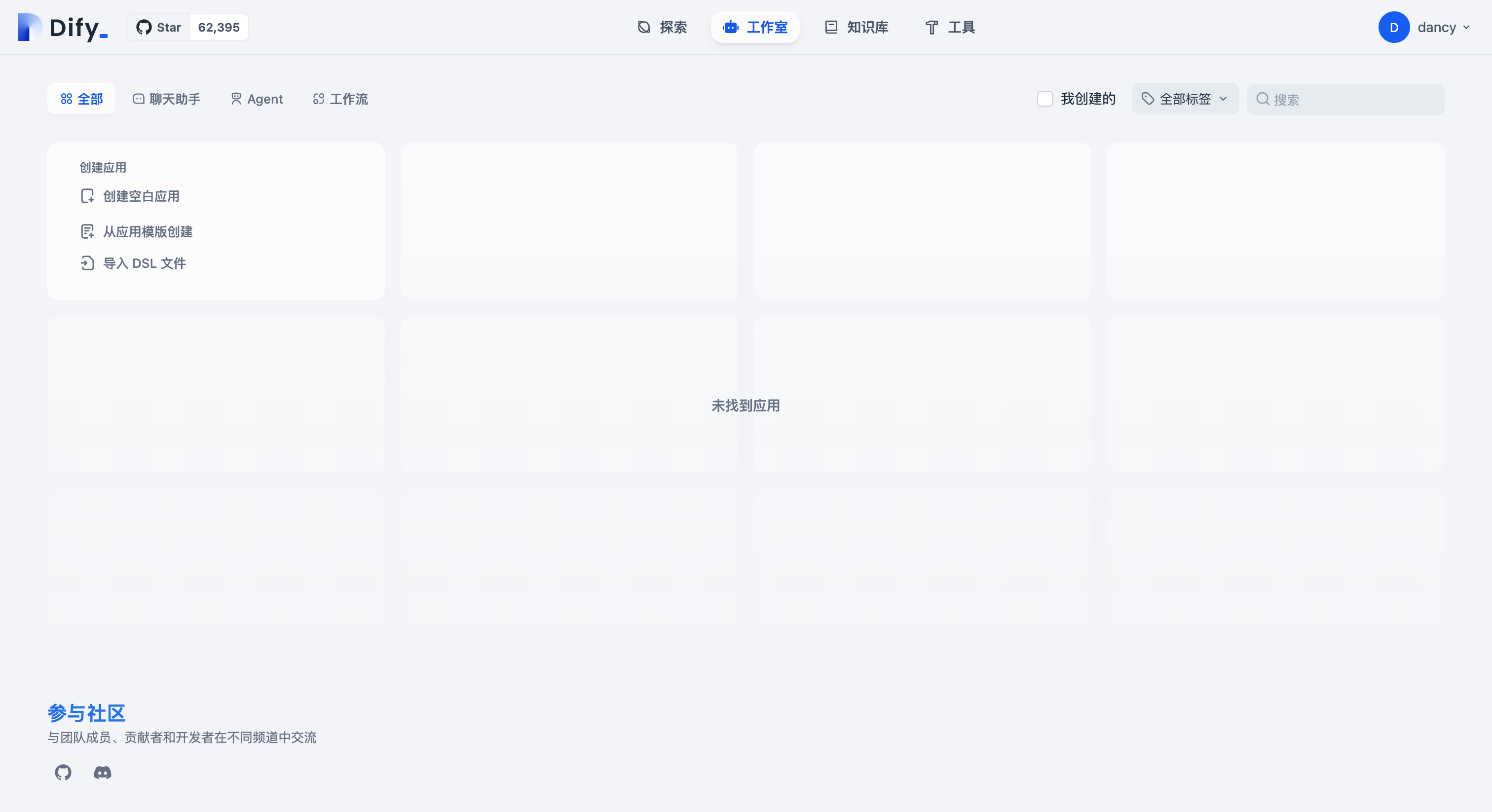Expand the 全部标签 tags dropdown
This screenshot has width=1492, height=812.
coord(1185,99)
